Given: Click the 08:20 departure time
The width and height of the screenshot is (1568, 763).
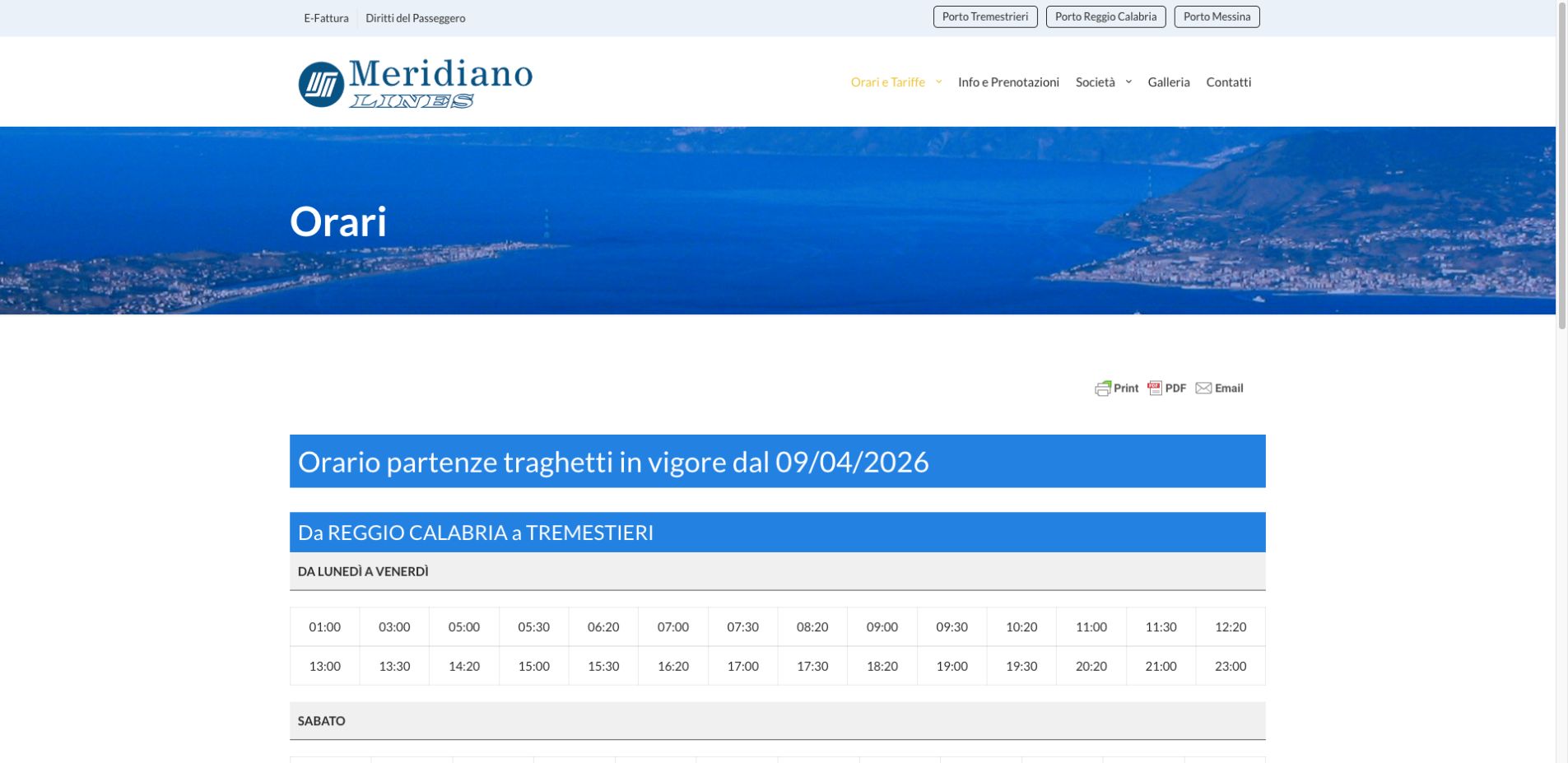Looking at the screenshot, I should pos(812,627).
